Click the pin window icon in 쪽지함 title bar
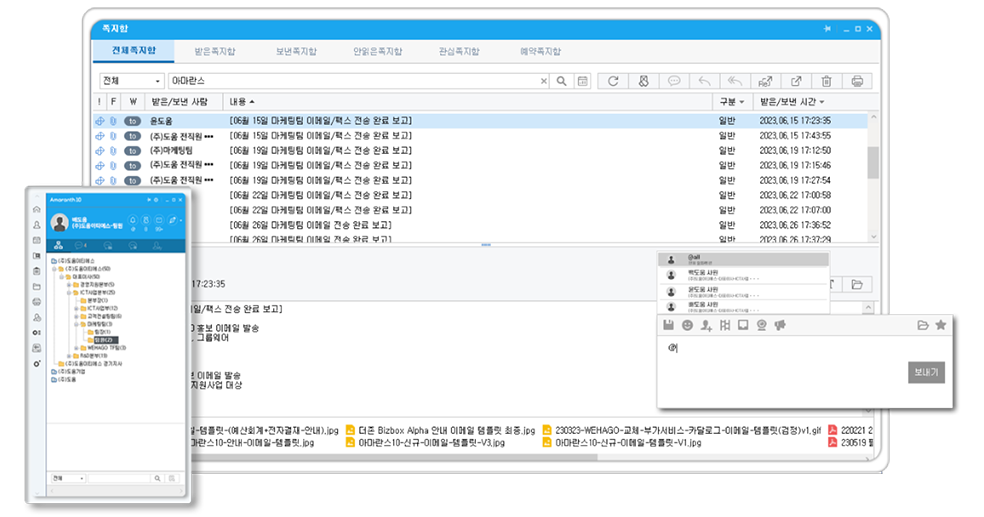Screen dimensions: 984x517 tap(828, 29)
